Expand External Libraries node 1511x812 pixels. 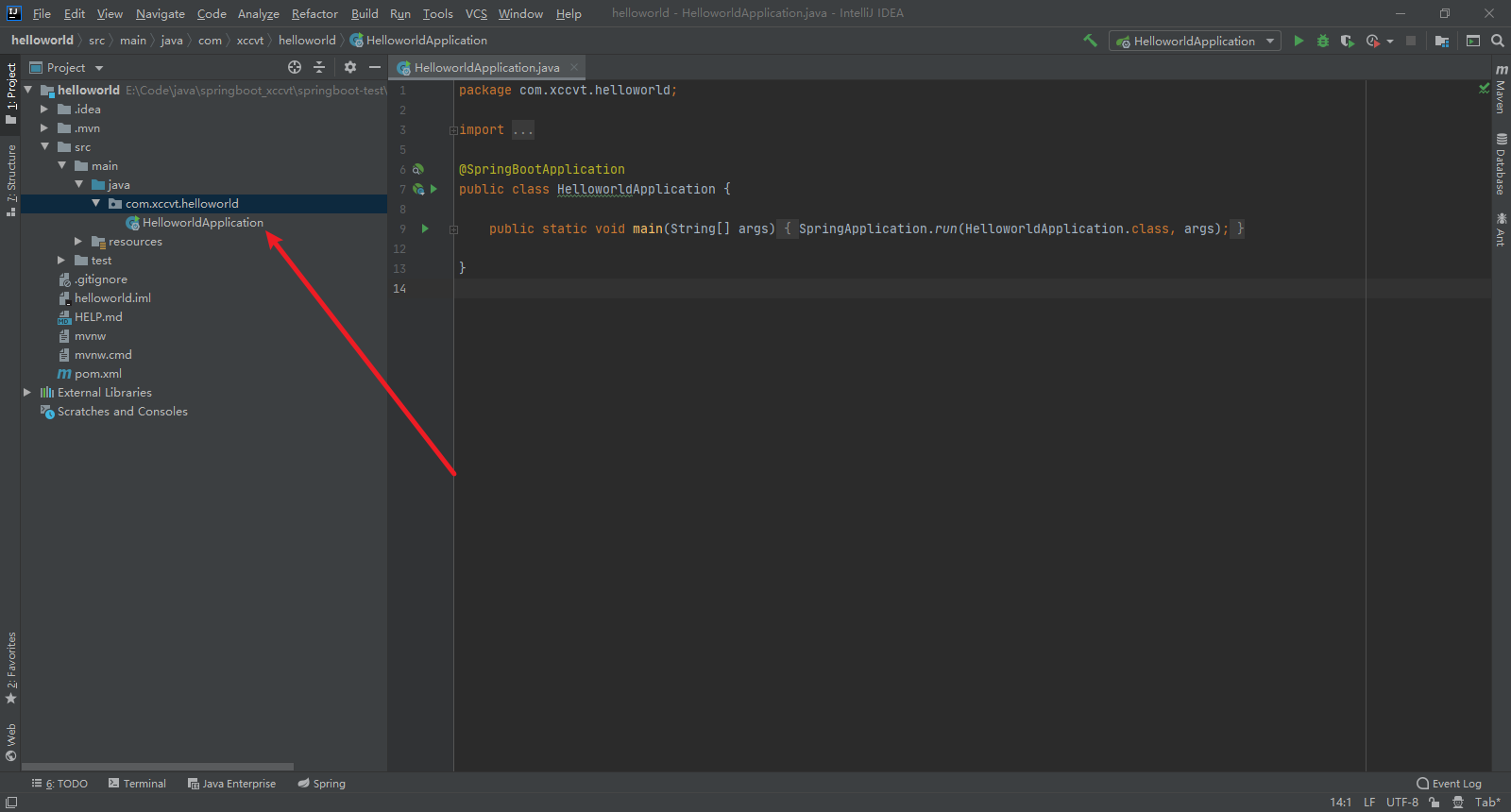[27, 392]
